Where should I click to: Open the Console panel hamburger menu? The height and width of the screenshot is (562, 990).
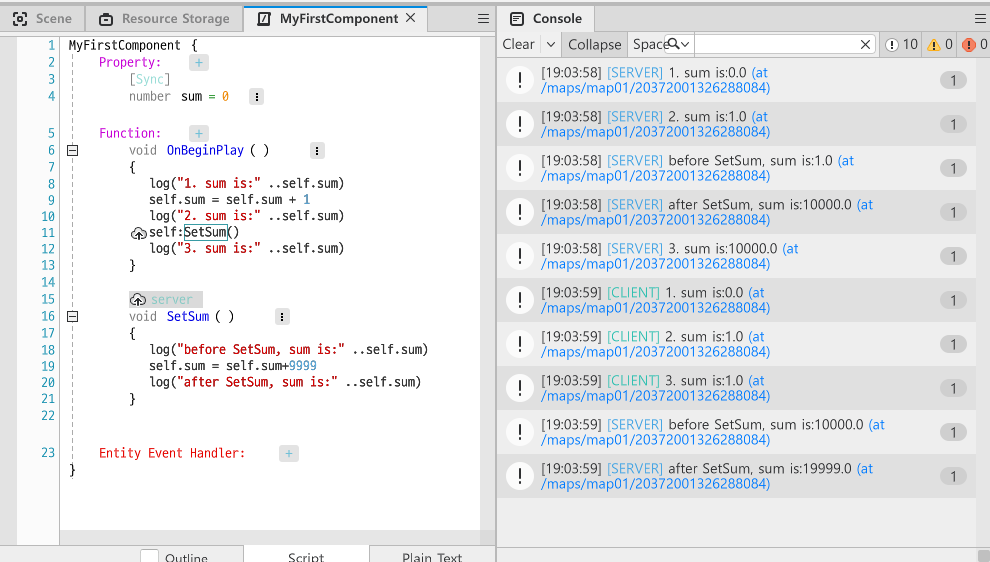(x=981, y=19)
